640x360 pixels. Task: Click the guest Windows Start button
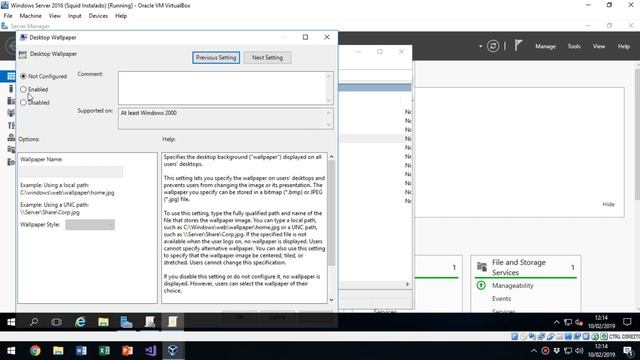coord(11,322)
